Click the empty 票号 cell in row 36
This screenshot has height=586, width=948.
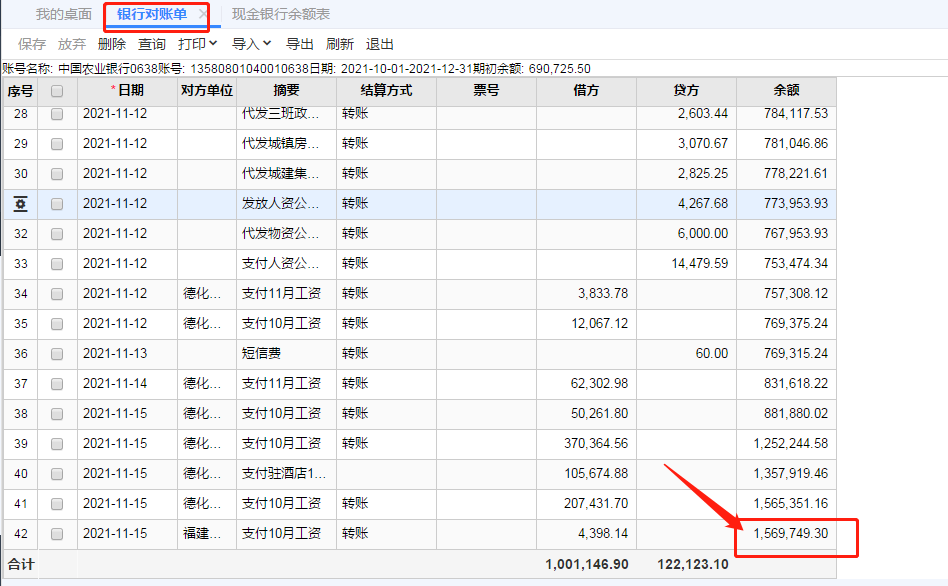(486, 354)
